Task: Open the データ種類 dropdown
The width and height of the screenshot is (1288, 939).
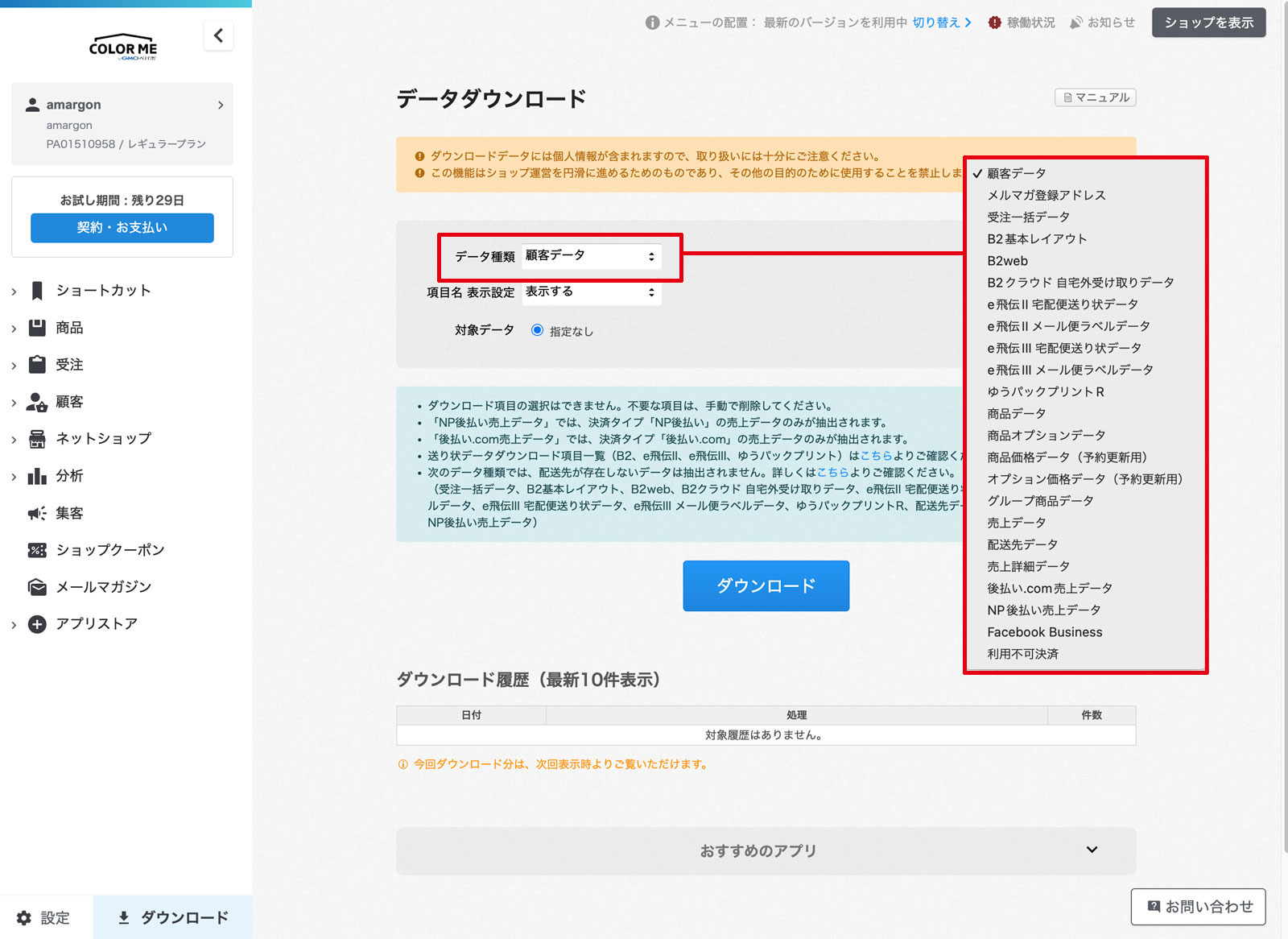Action: (592, 256)
